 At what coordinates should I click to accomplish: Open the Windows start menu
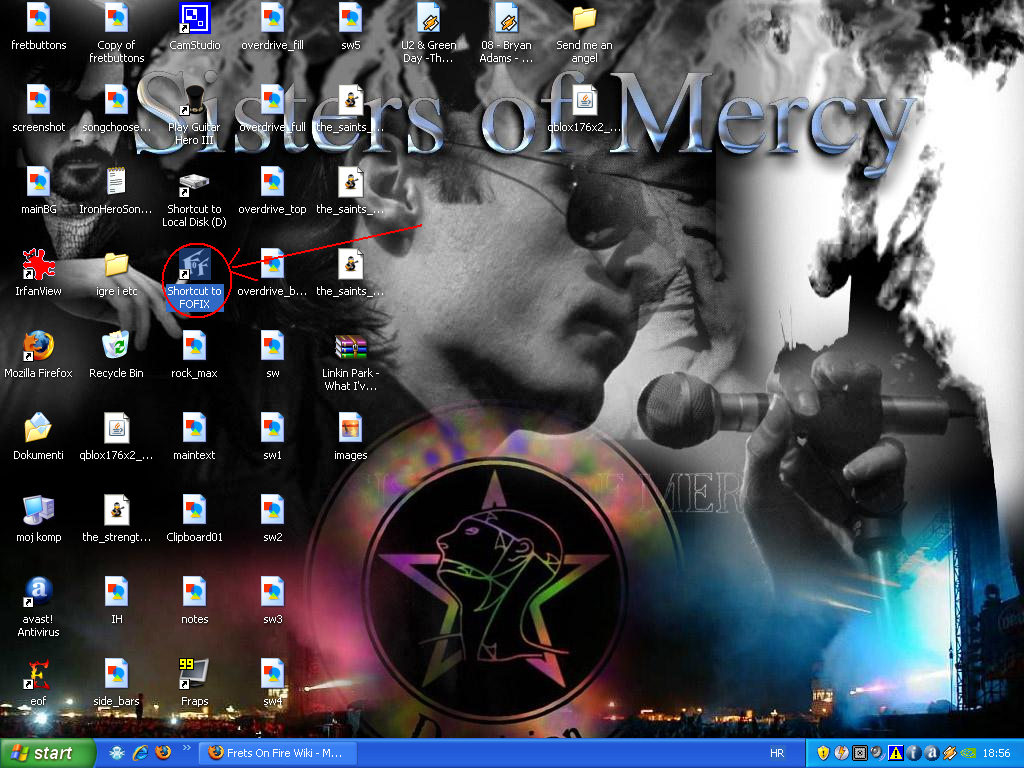(x=47, y=753)
